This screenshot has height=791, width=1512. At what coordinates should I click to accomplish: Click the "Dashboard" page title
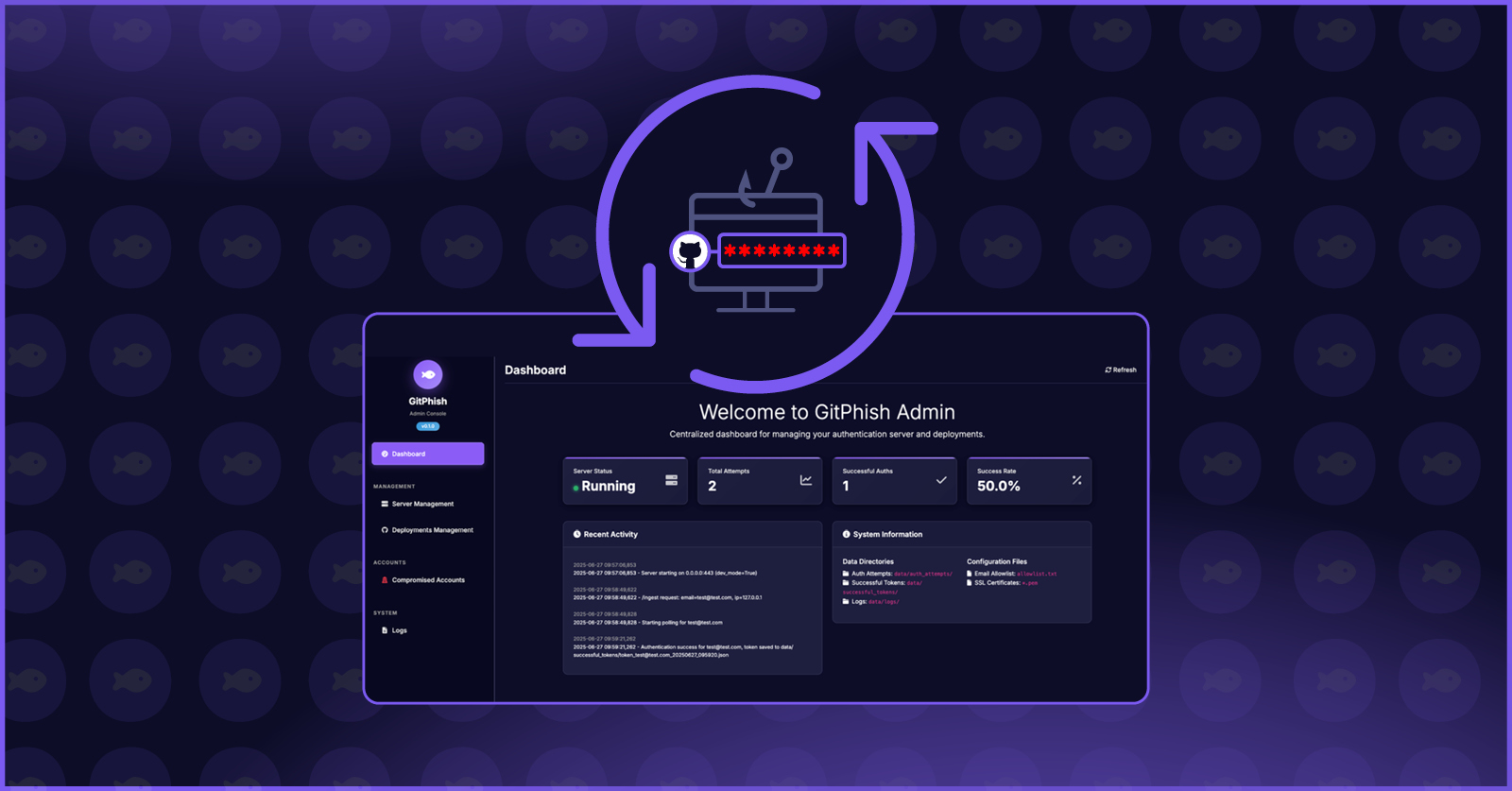(535, 370)
